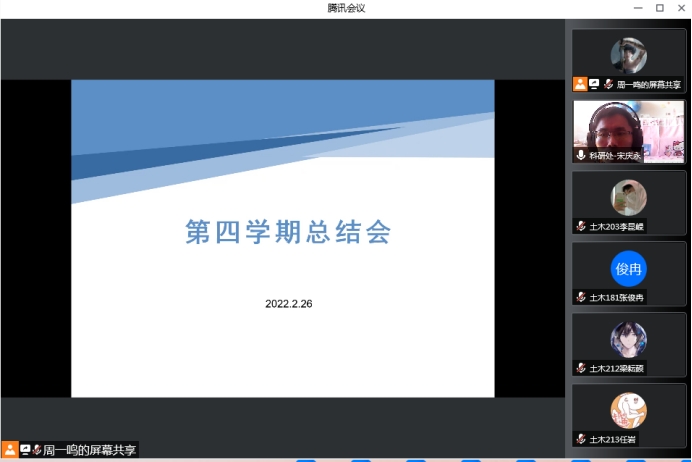Click screen-share icon in bottom-left label
This screenshot has width=692, height=462.
click(25, 450)
